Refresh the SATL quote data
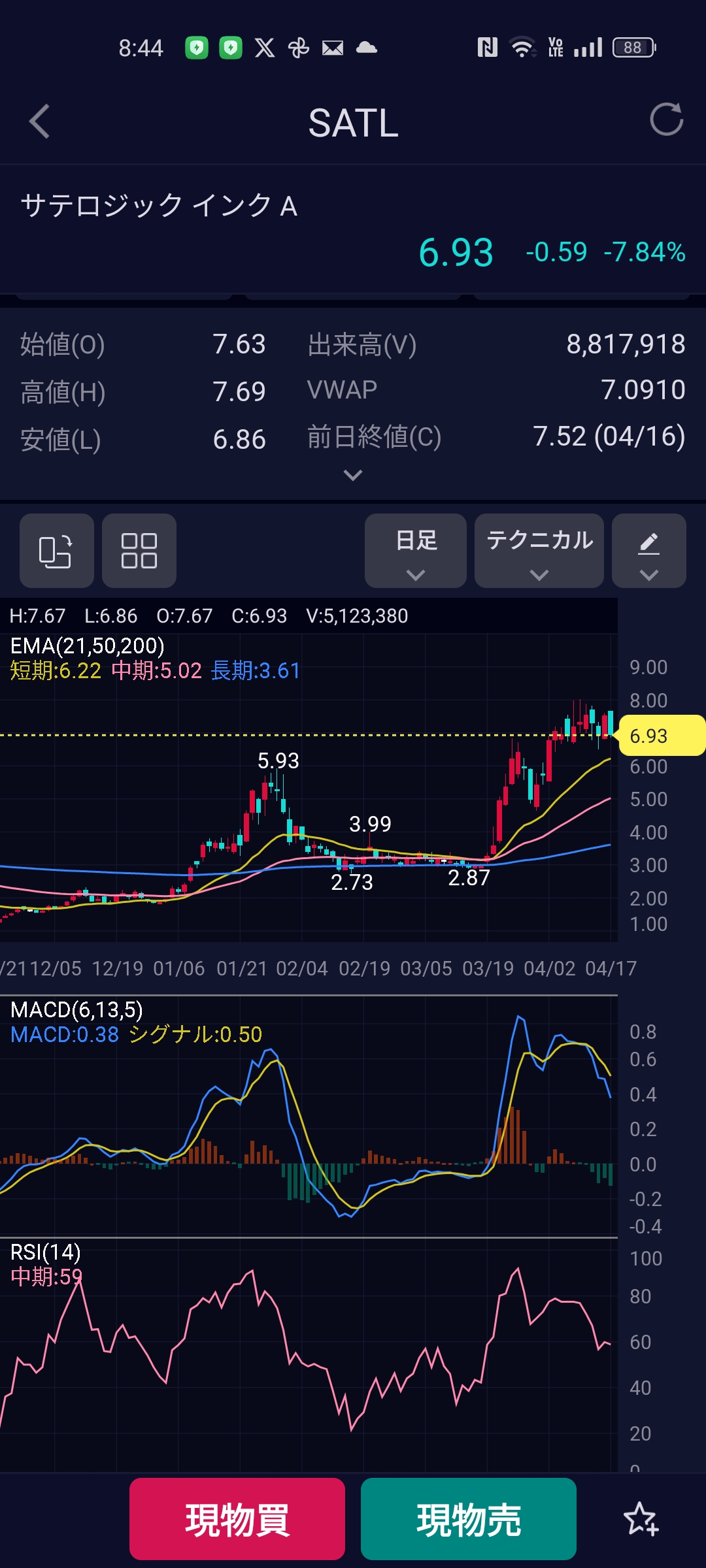Viewport: 706px width, 1568px height. [x=666, y=120]
